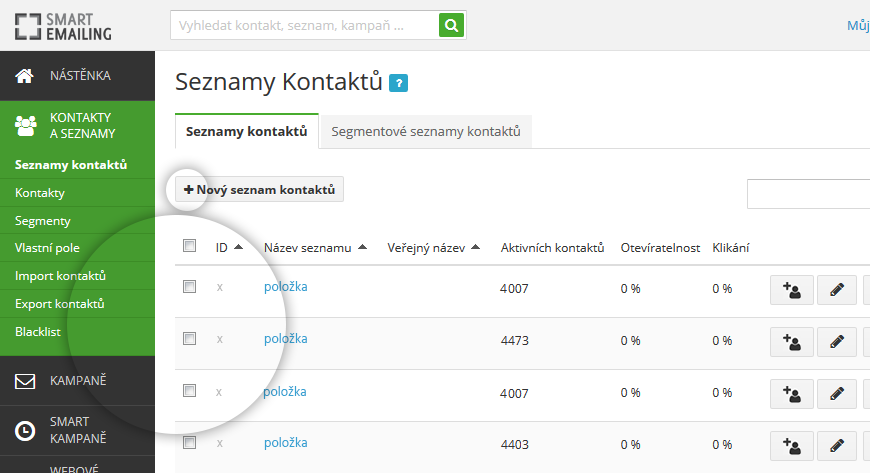Click the Otevíratelnost column header
The image size is (870, 473).
coord(660,248)
